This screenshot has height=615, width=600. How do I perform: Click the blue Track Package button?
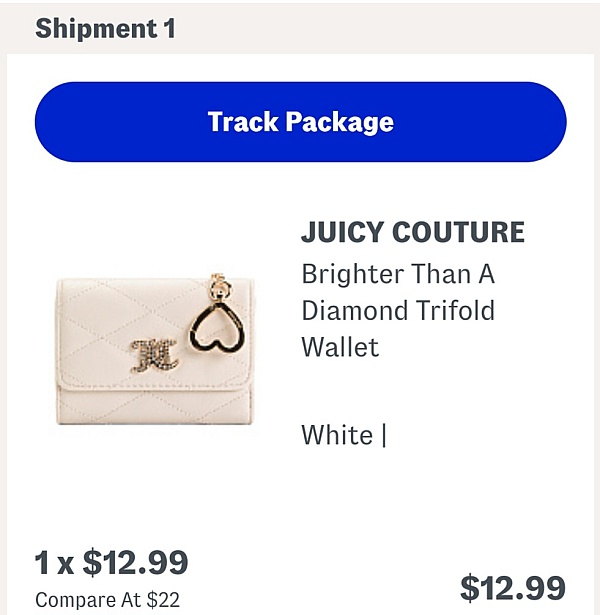click(x=300, y=122)
